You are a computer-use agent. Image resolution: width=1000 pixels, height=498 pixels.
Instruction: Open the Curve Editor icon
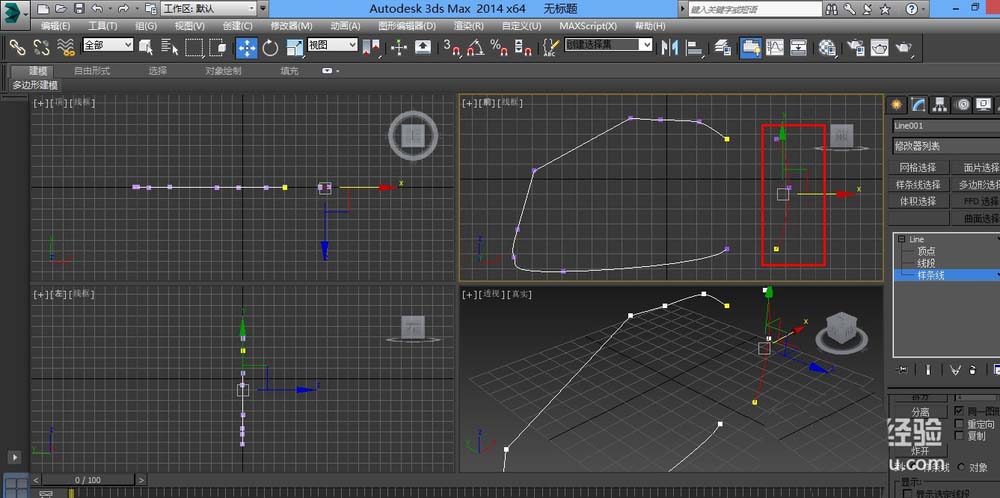[x=775, y=47]
